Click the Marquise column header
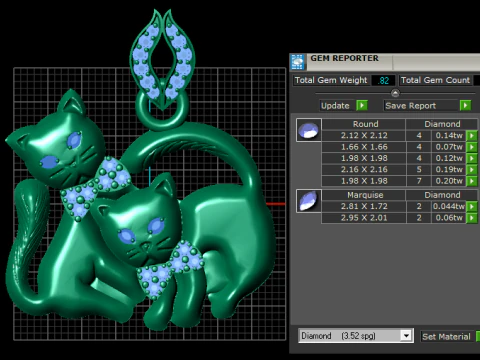 364,195
